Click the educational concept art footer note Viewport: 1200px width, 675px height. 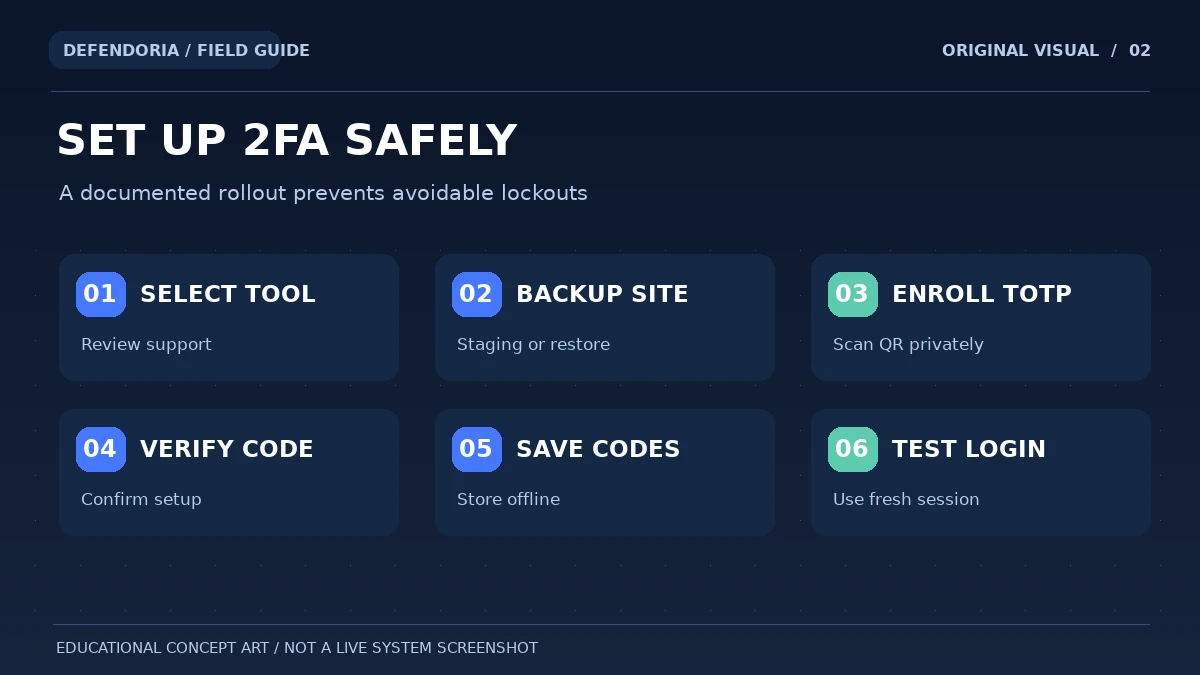pos(297,648)
